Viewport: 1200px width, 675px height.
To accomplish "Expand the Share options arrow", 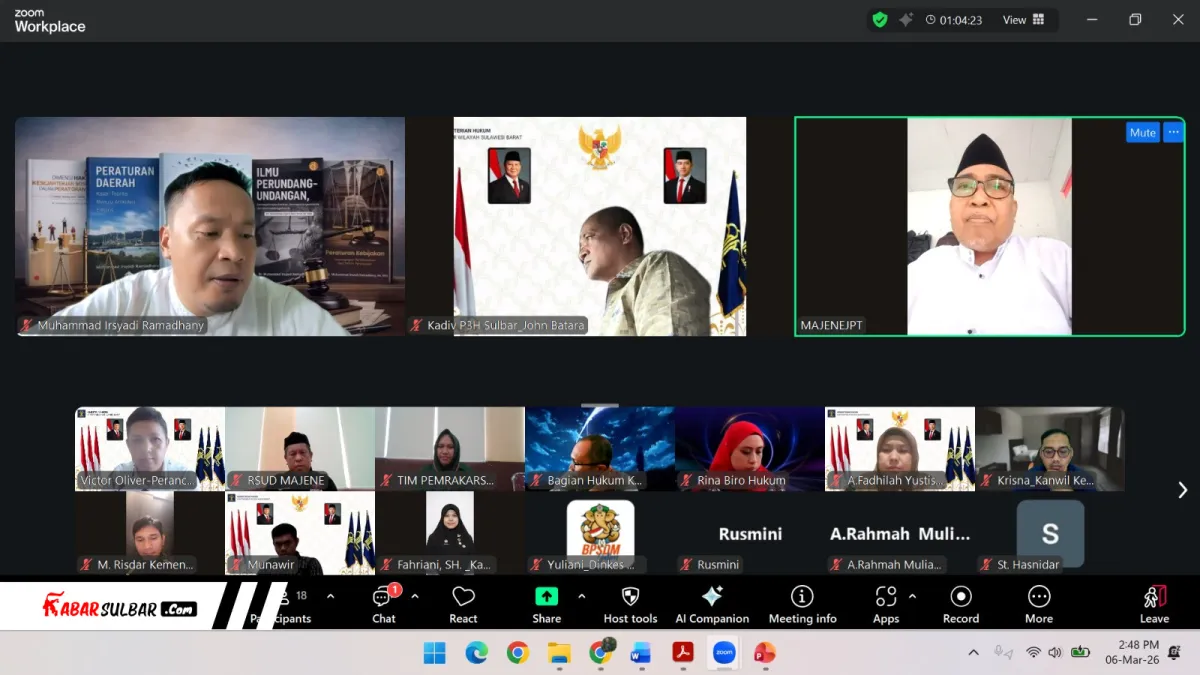I will coord(581,596).
